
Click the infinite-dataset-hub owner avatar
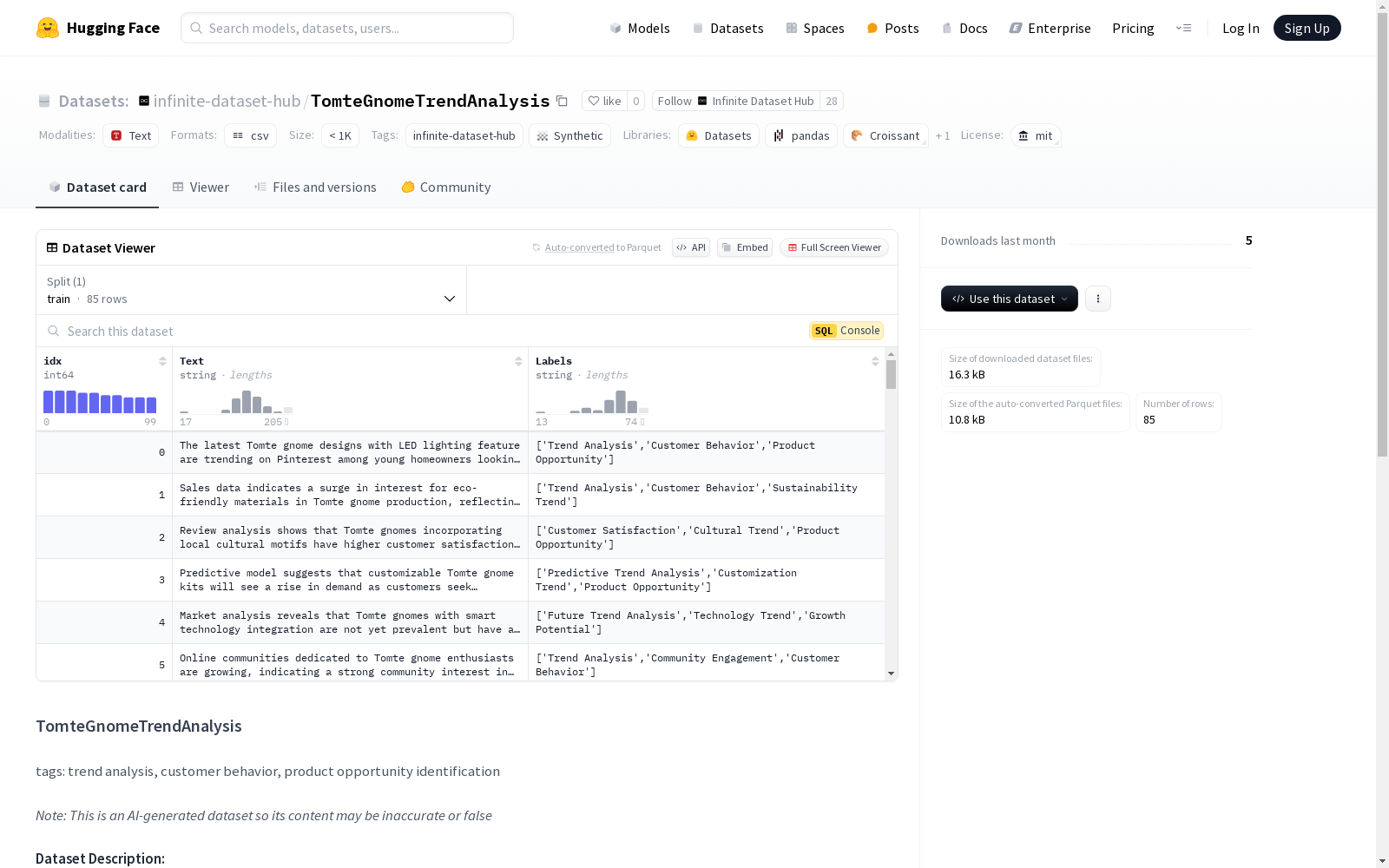tap(144, 101)
